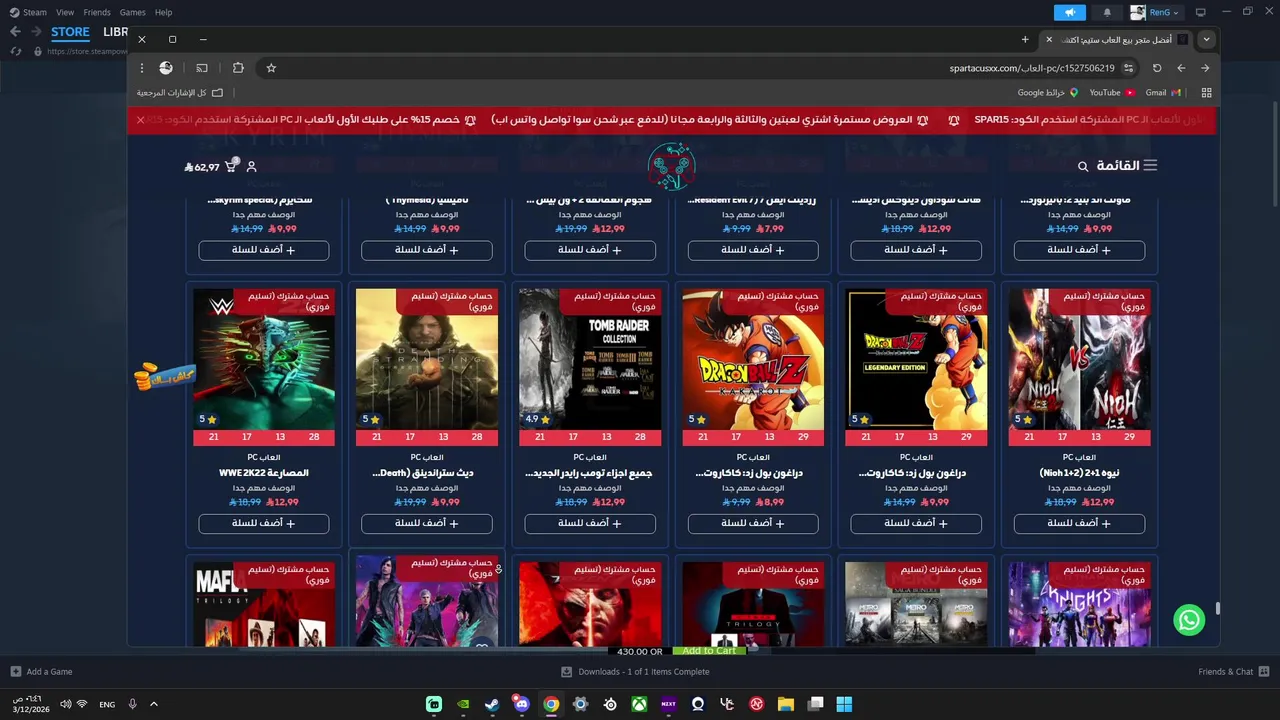Open the cart icon showing 62,97
Screen dimensions: 1280x720
(211, 167)
